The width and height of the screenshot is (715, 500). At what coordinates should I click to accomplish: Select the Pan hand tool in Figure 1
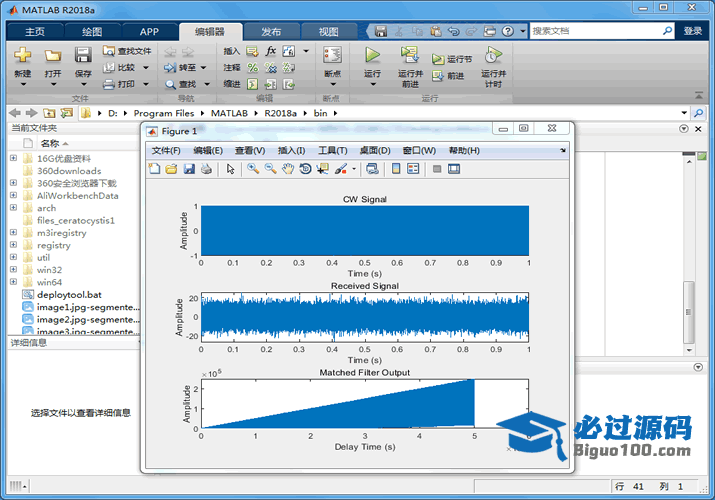point(288,169)
